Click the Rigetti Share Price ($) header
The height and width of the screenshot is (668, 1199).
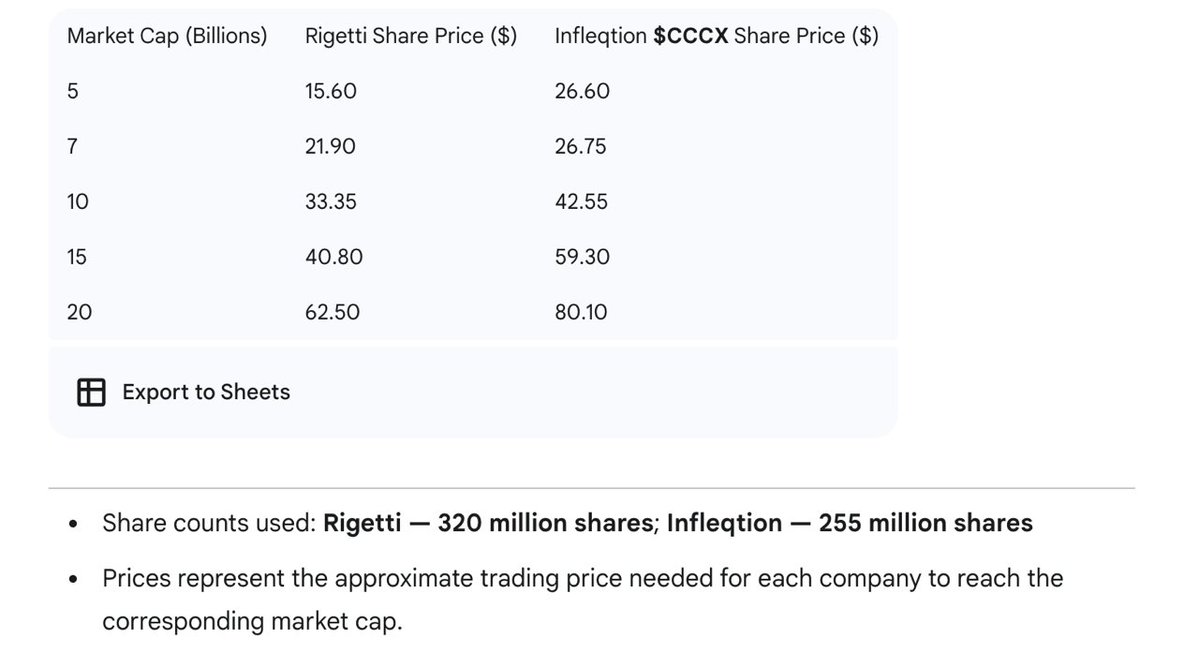pyautogui.click(x=411, y=37)
